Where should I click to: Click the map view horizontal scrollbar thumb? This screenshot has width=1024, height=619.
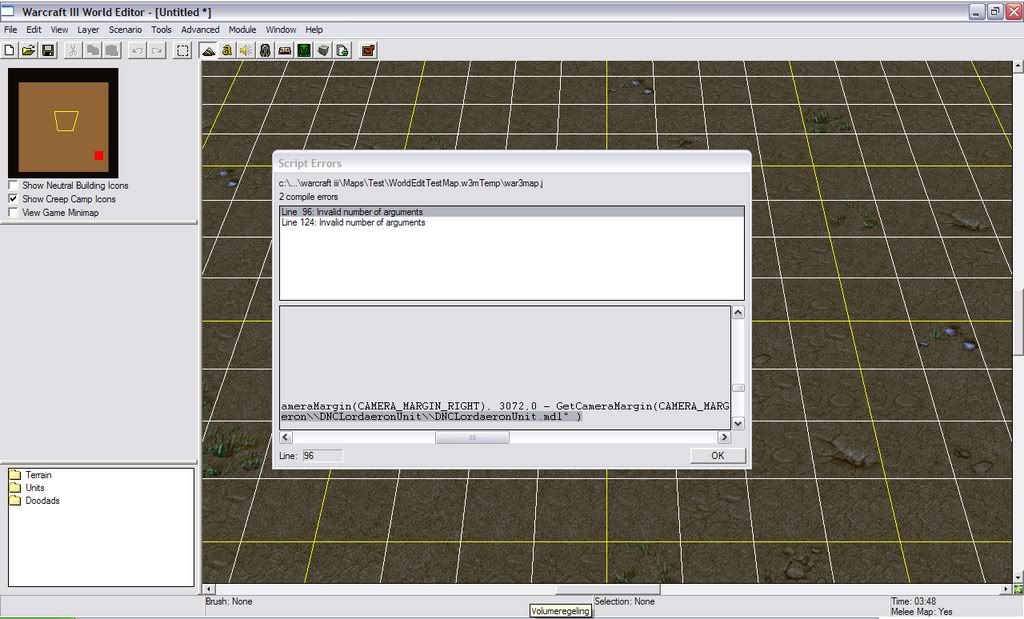[x=608, y=589]
